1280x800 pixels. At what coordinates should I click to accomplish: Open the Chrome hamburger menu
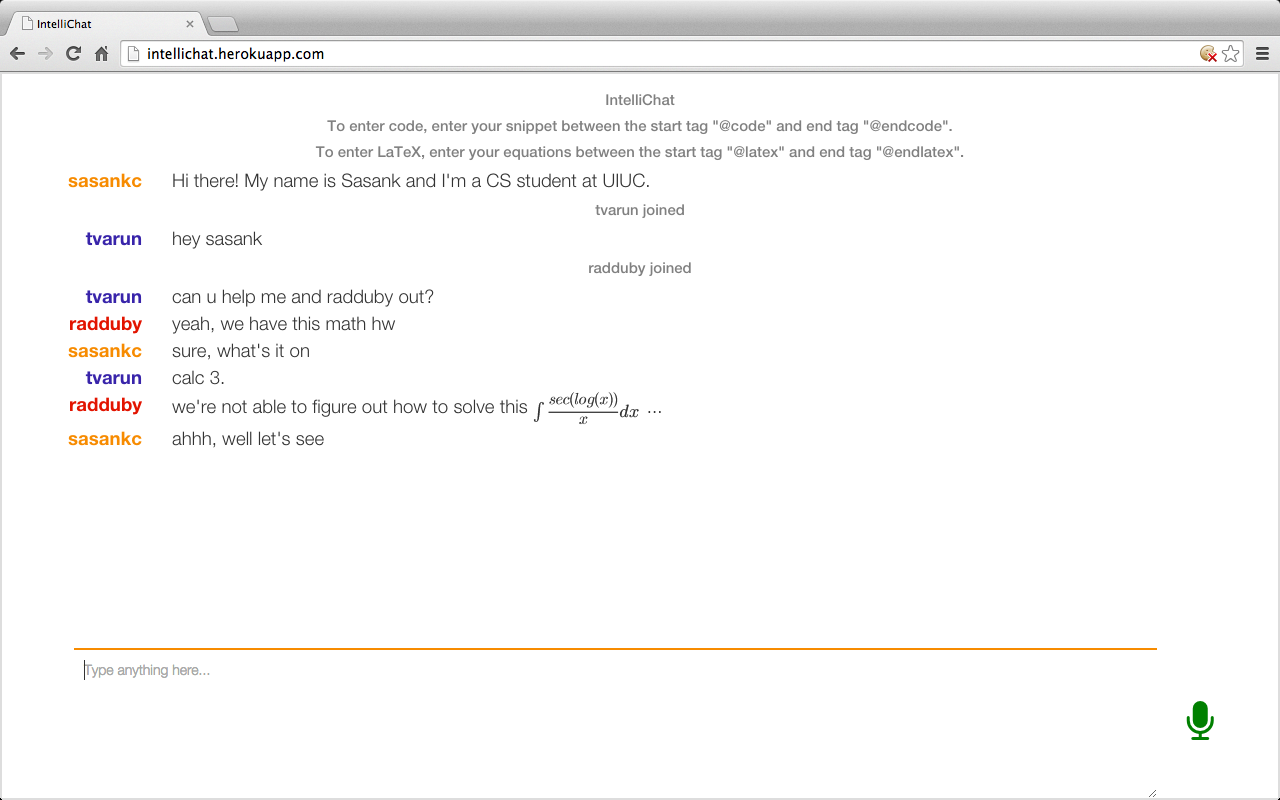pyautogui.click(x=1262, y=54)
